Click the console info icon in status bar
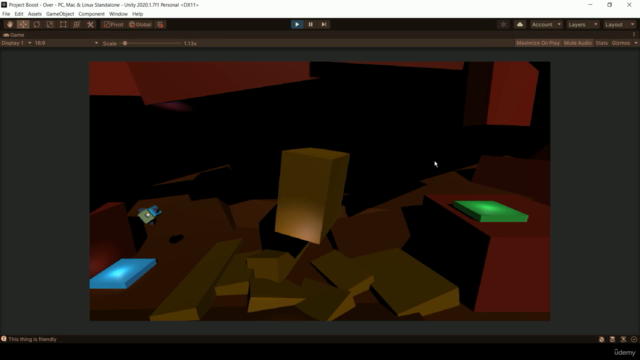The width and height of the screenshot is (640, 360). 4,339
